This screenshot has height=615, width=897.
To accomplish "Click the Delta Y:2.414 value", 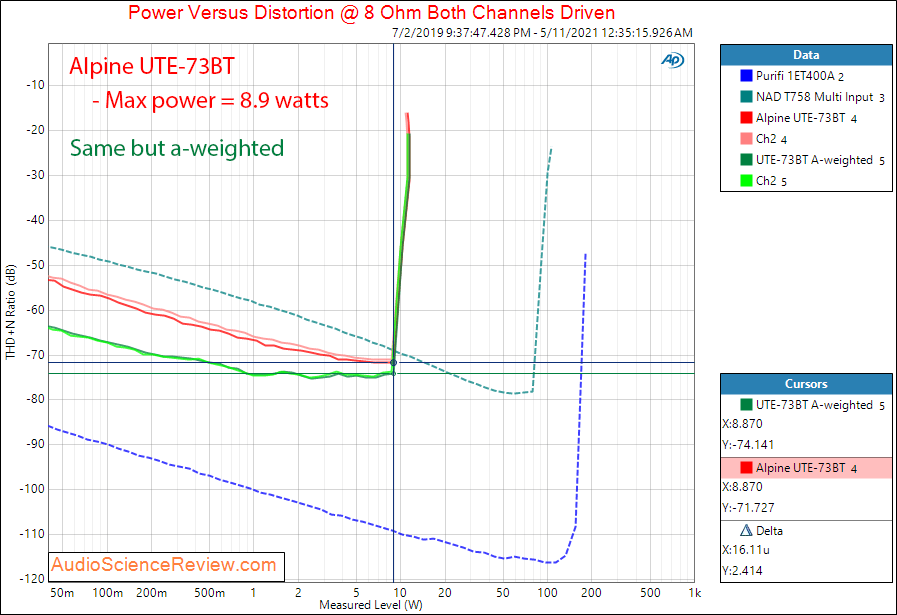I will coord(743,570).
